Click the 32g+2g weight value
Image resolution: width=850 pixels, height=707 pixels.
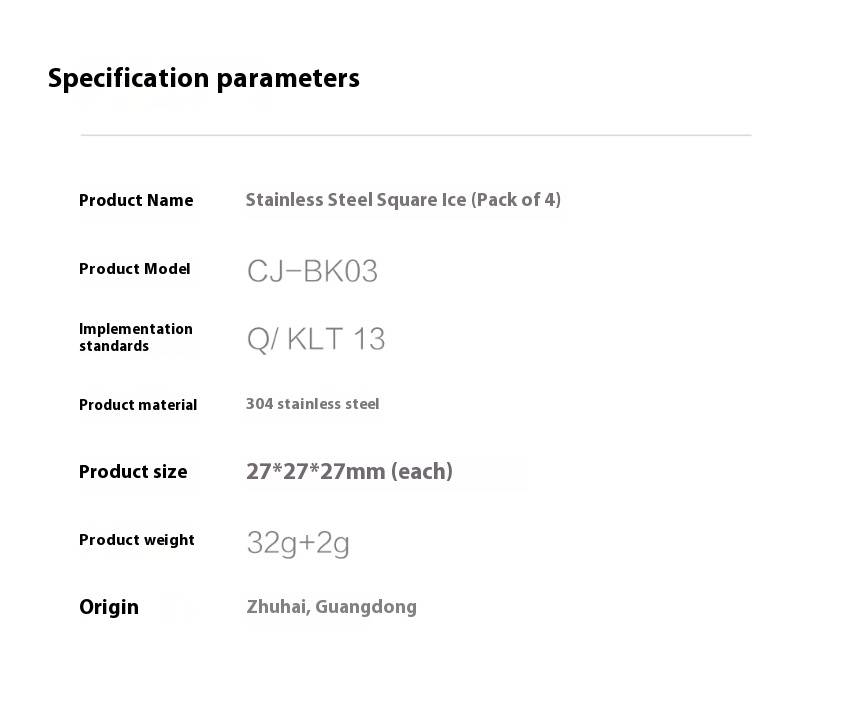pos(298,542)
